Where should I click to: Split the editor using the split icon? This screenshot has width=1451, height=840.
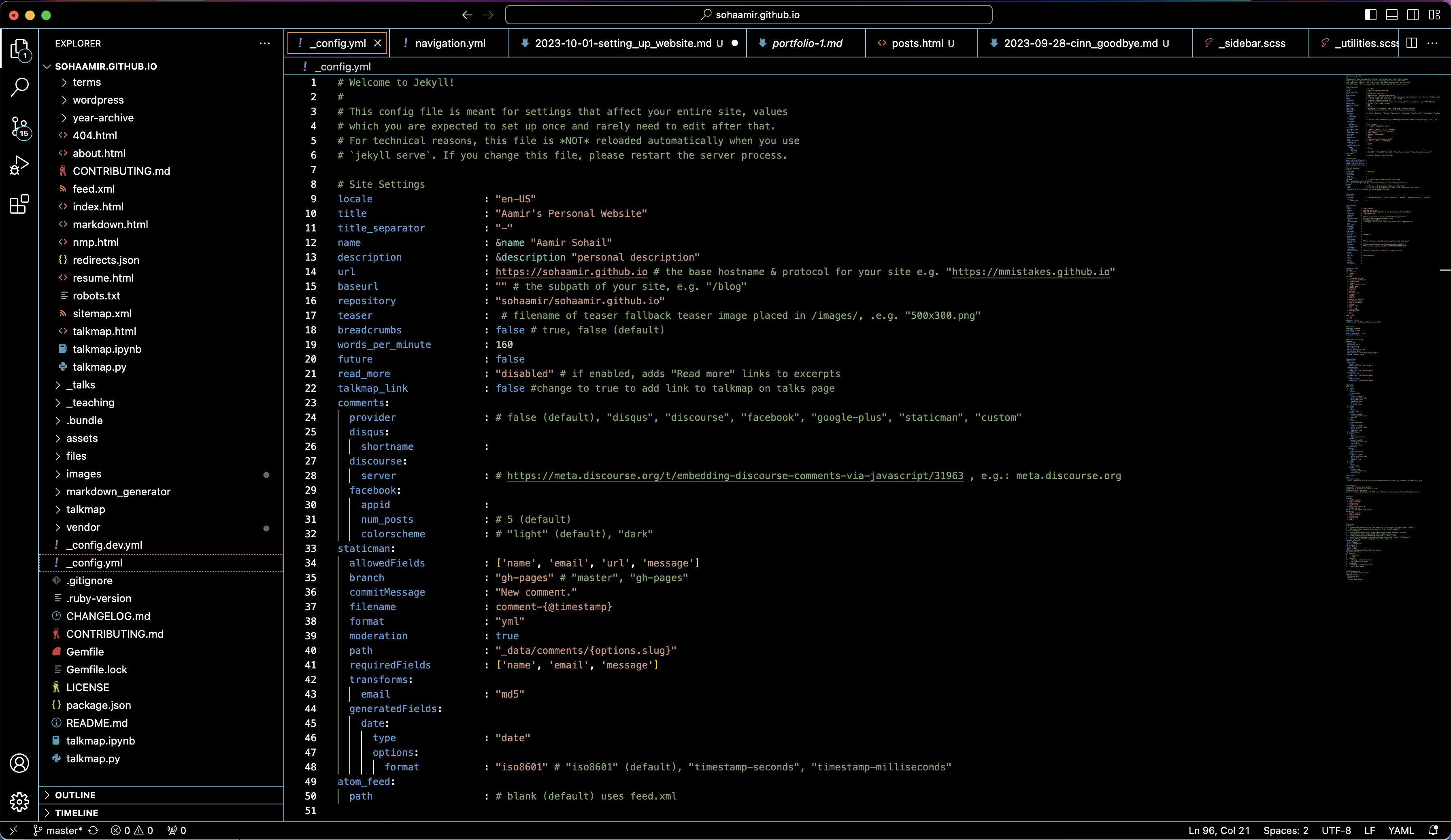pyautogui.click(x=1411, y=42)
